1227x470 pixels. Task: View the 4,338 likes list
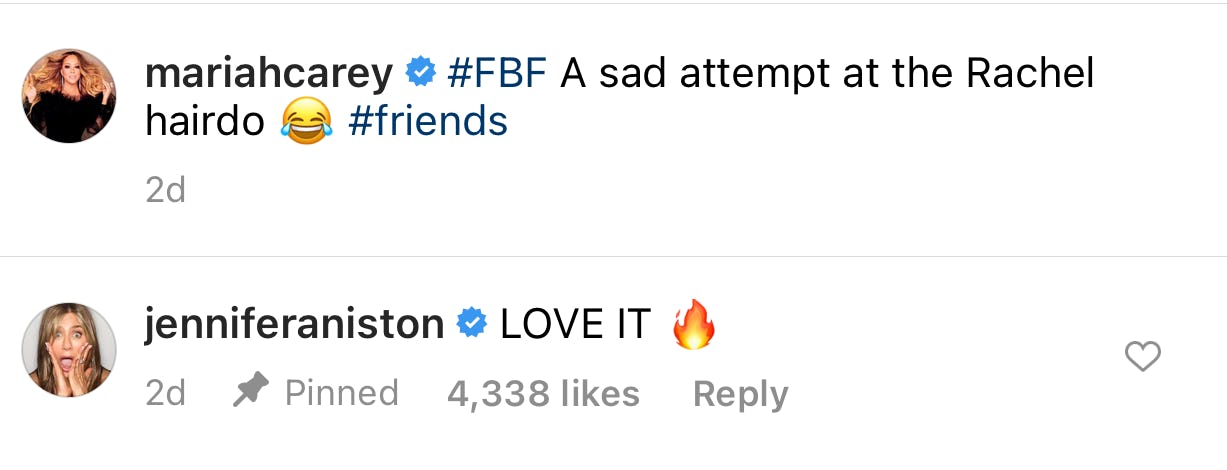click(x=543, y=394)
